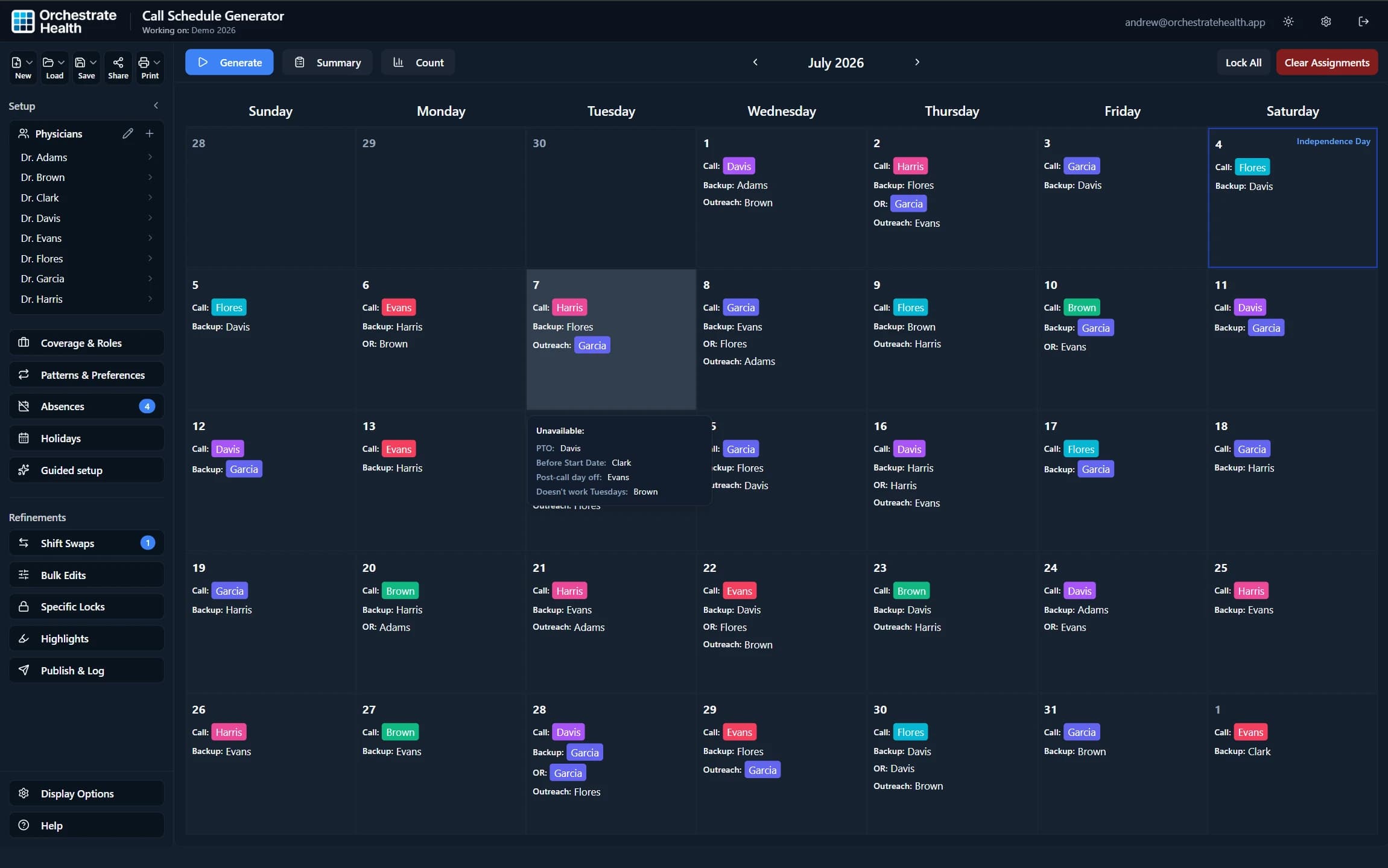This screenshot has width=1388, height=868.
Task: Click the Generate button
Action: 229,62
